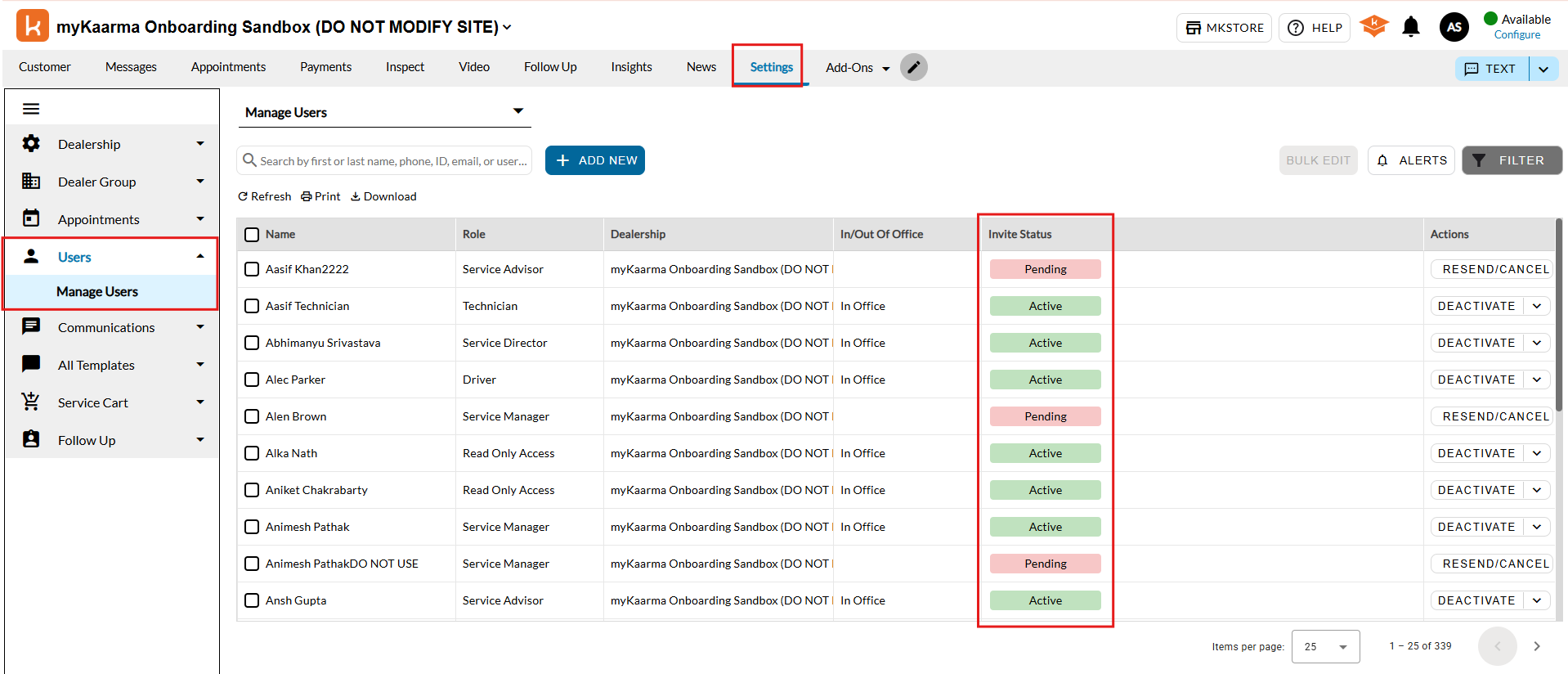The height and width of the screenshot is (674, 1568).
Task: Click the pencil edit icon beside Add-Ons
Action: click(x=914, y=67)
